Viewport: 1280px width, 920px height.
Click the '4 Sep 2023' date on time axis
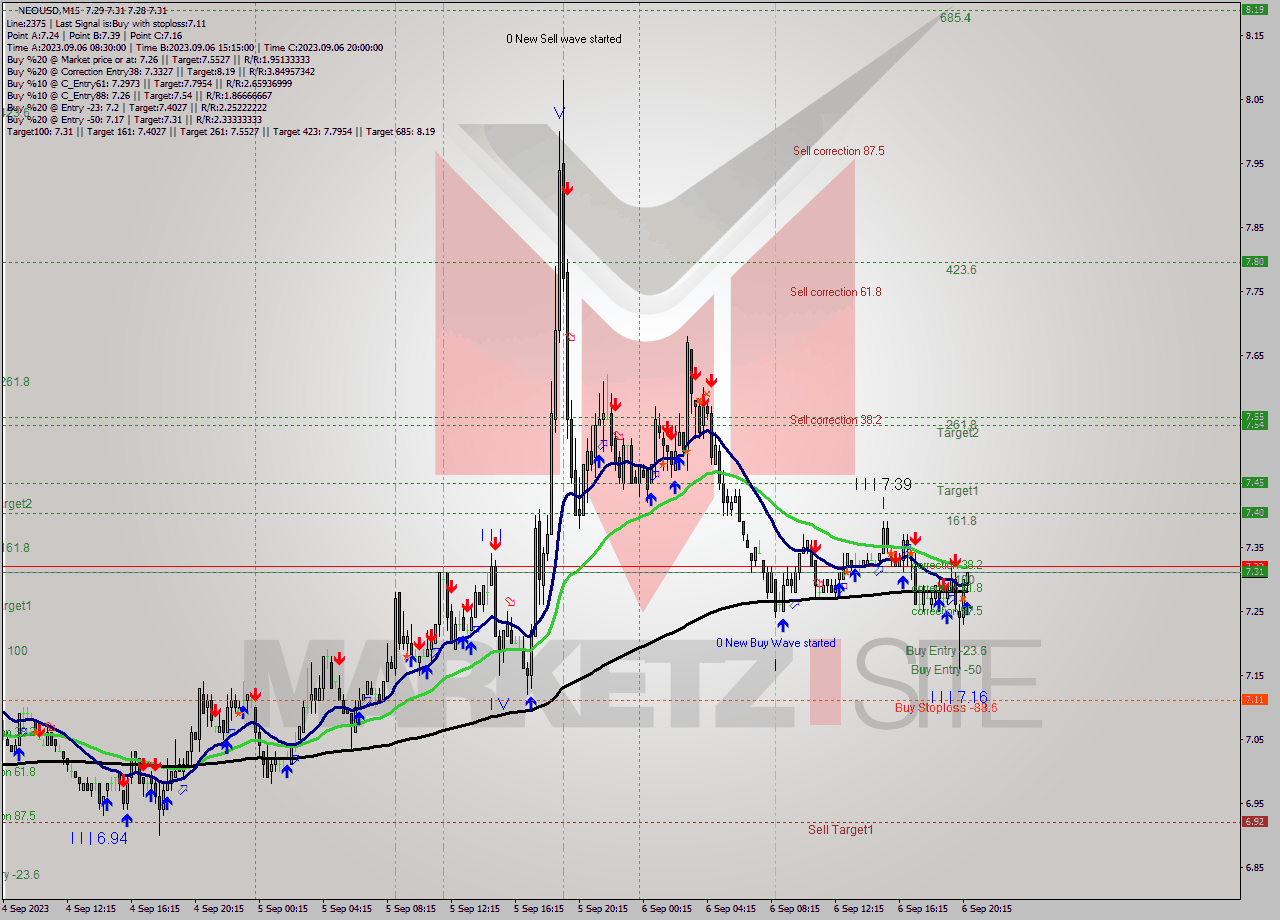click(x=26, y=909)
